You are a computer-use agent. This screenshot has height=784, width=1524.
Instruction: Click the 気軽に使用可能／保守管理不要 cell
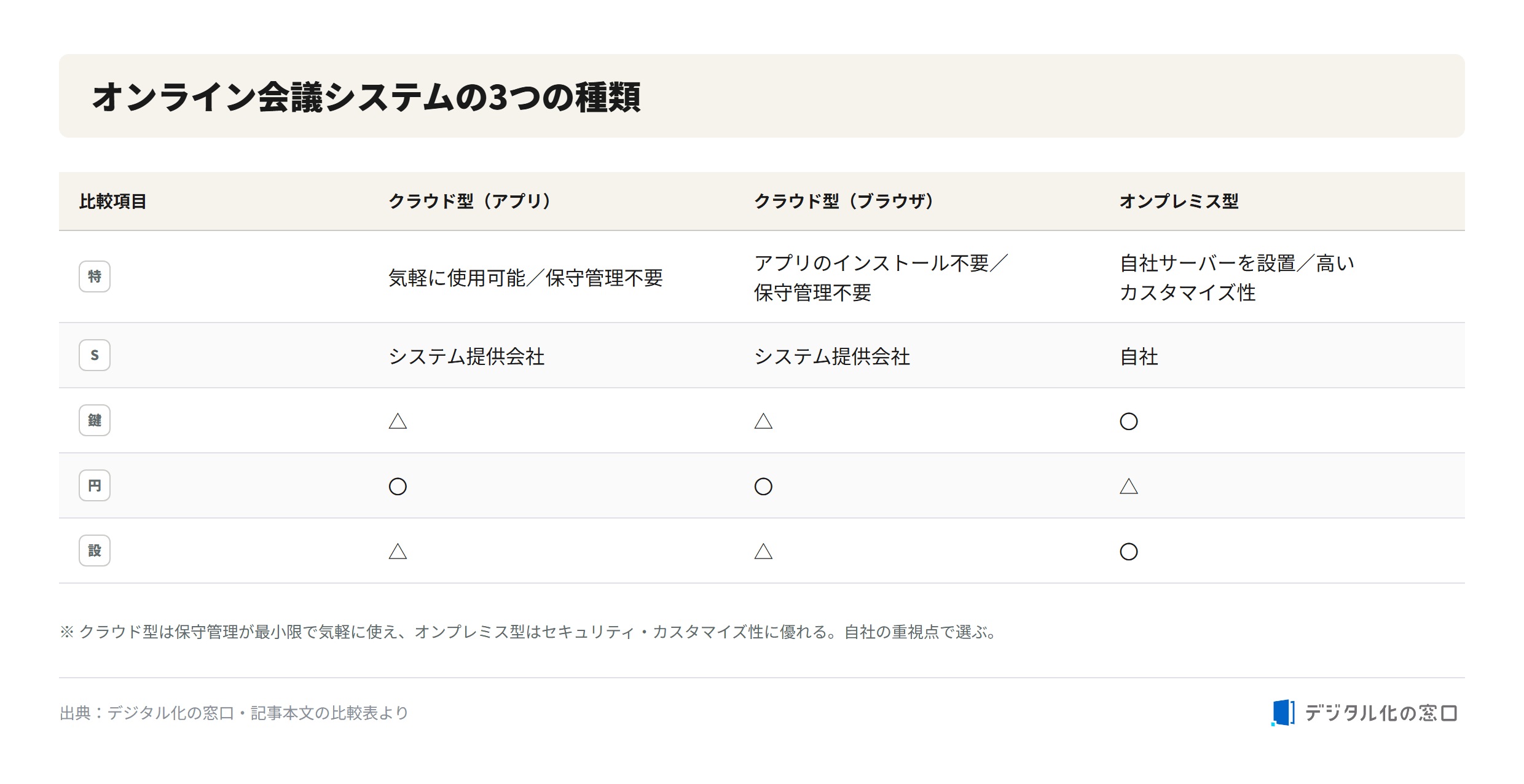click(x=526, y=278)
